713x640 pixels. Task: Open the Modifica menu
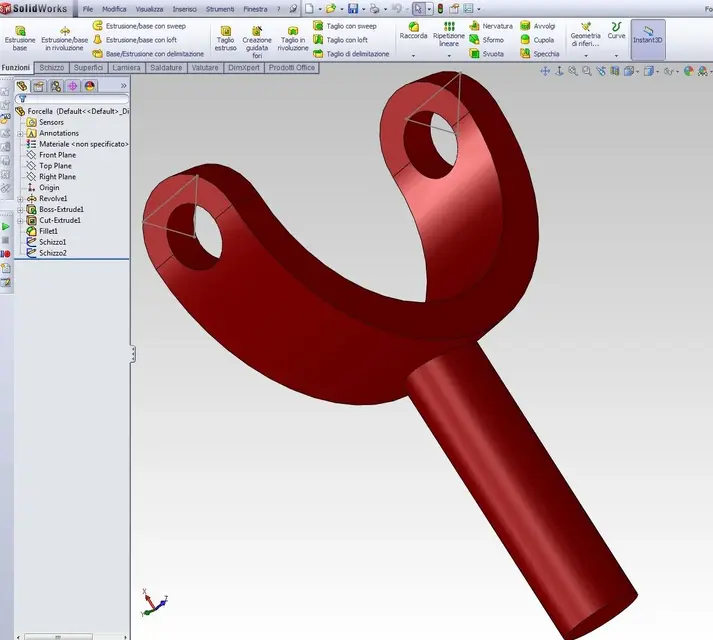coord(114,9)
